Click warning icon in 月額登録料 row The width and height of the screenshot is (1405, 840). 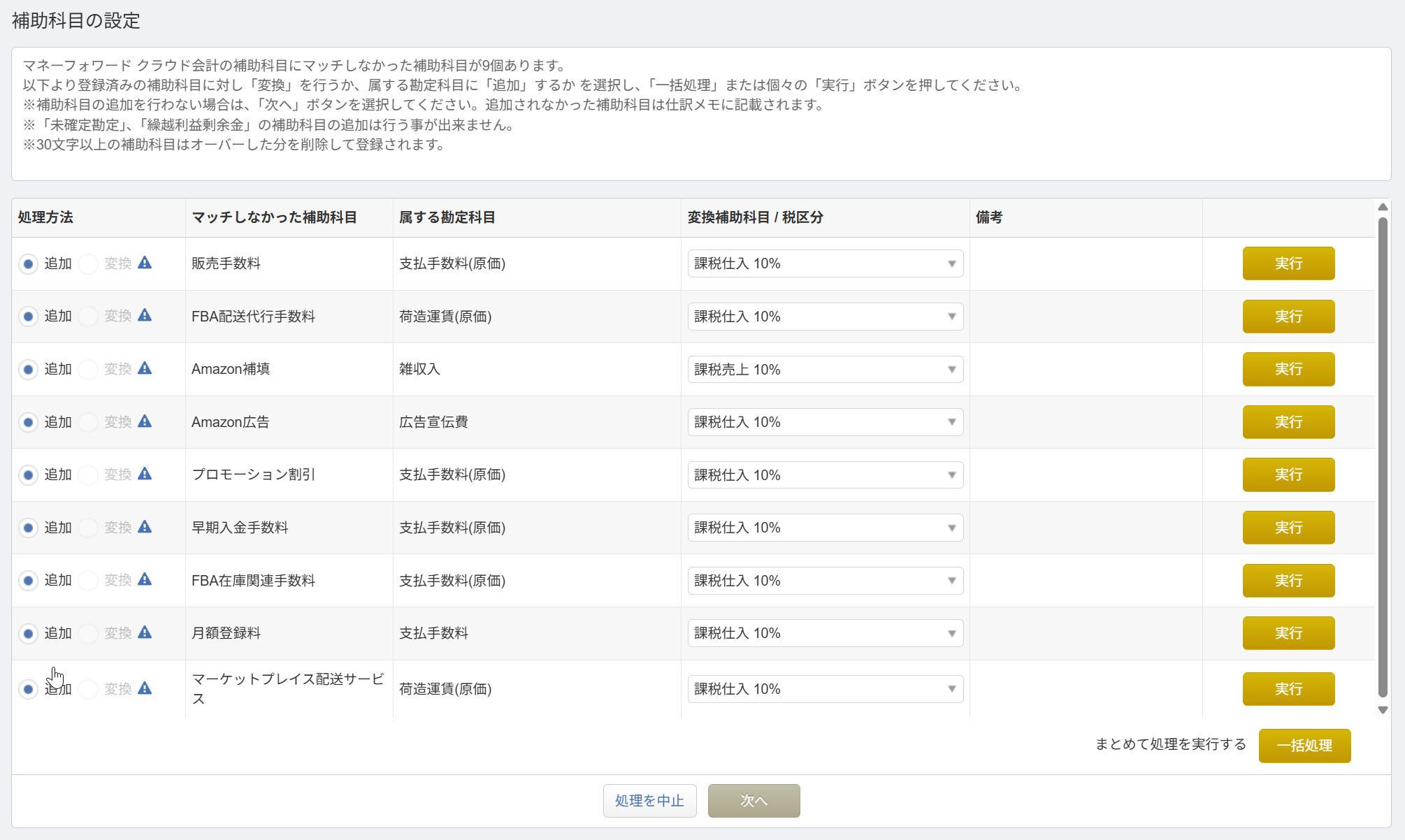click(x=145, y=632)
